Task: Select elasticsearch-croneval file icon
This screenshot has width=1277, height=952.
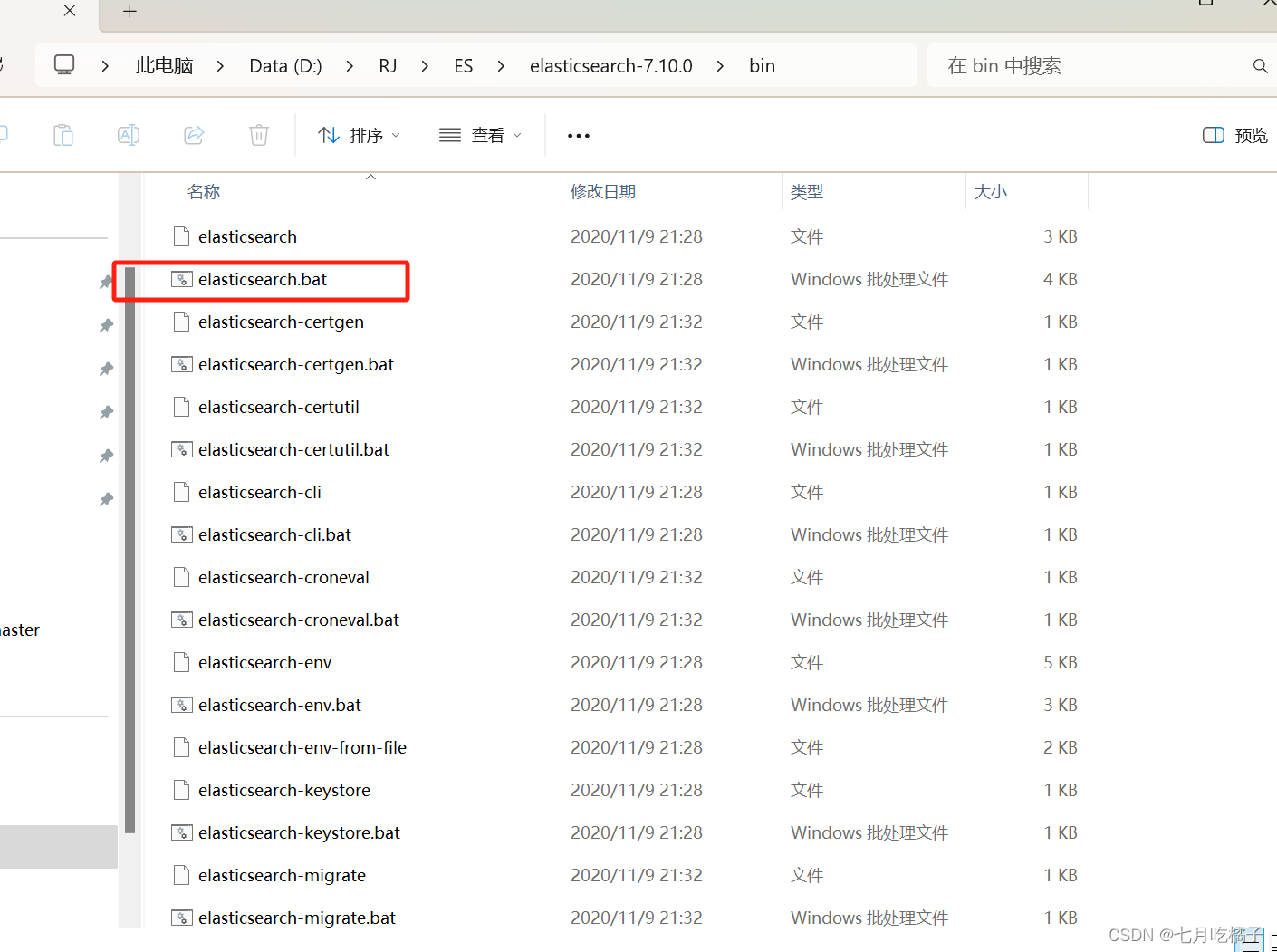Action: (x=181, y=577)
